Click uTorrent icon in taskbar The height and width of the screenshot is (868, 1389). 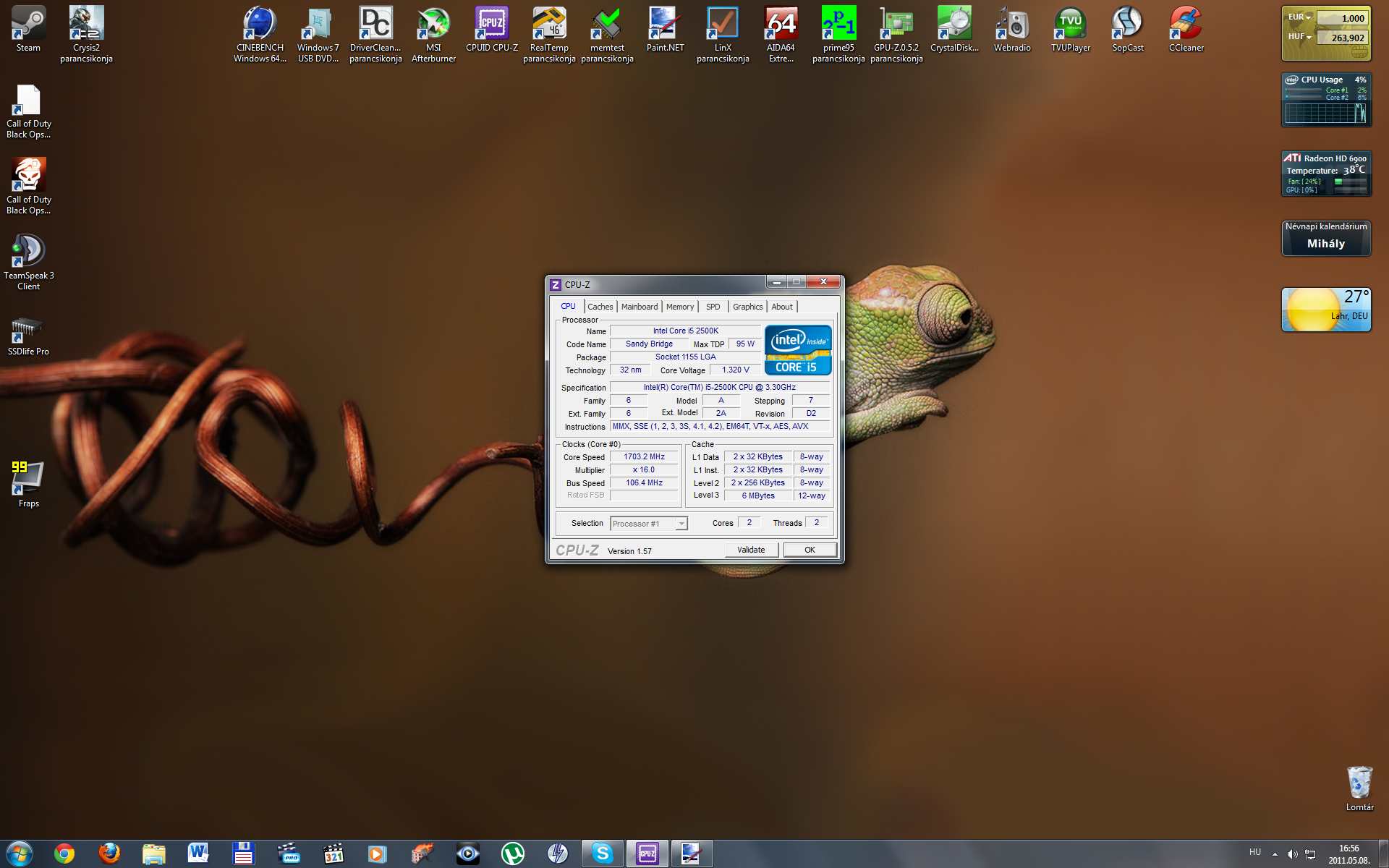point(513,854)
